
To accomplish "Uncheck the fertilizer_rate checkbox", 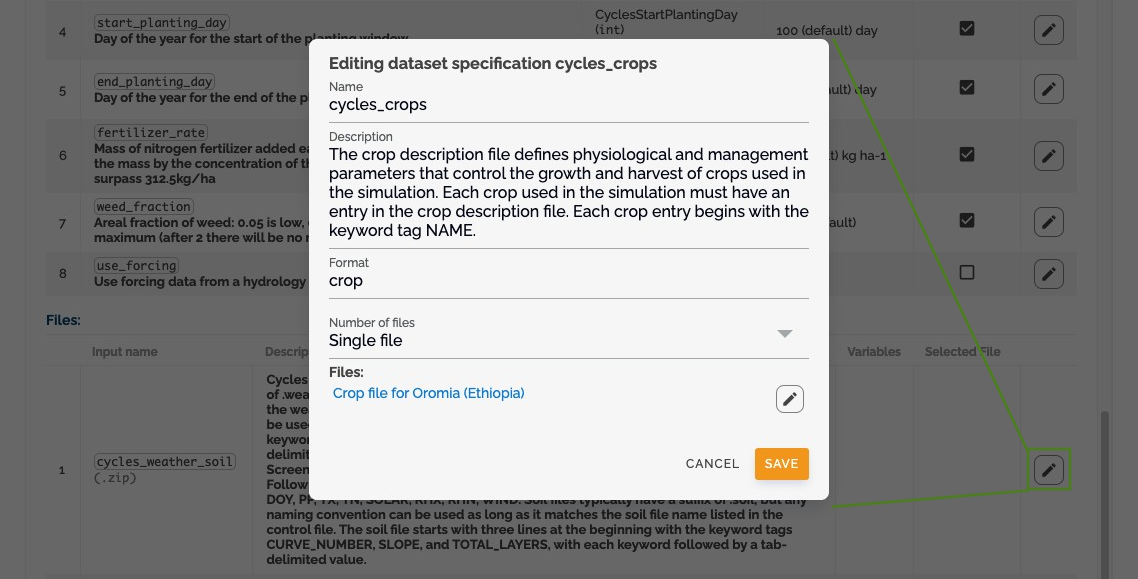I will [967, 154].
